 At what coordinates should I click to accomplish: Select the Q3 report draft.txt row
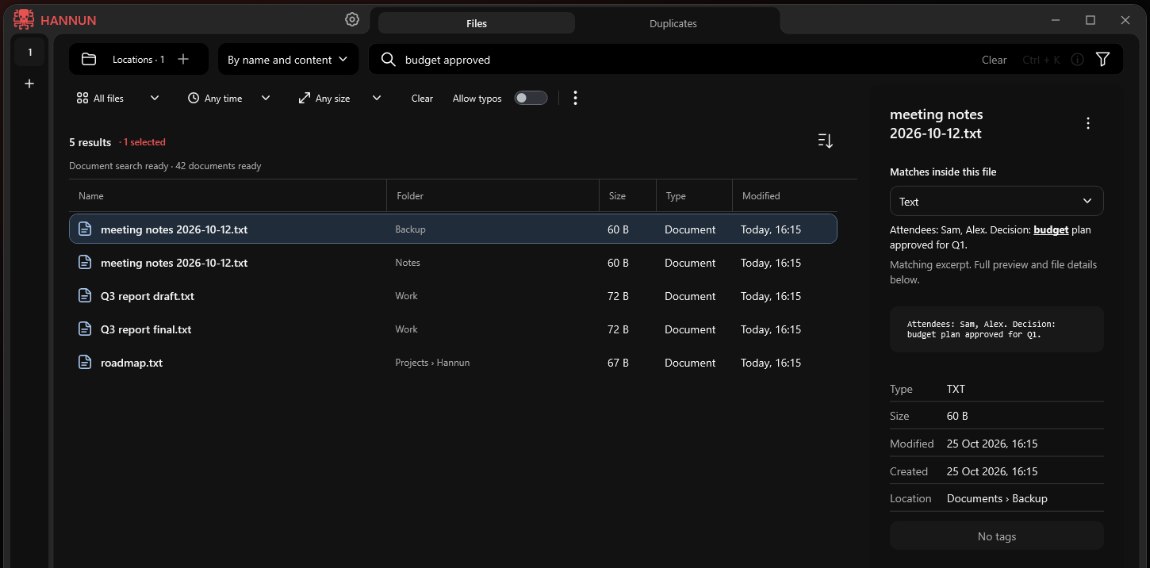[x=453, y=296]
